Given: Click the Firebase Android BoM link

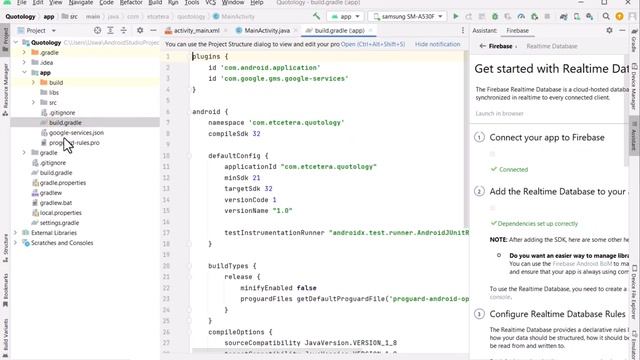Looking at the screenshot, I should [x=582, y=264].
